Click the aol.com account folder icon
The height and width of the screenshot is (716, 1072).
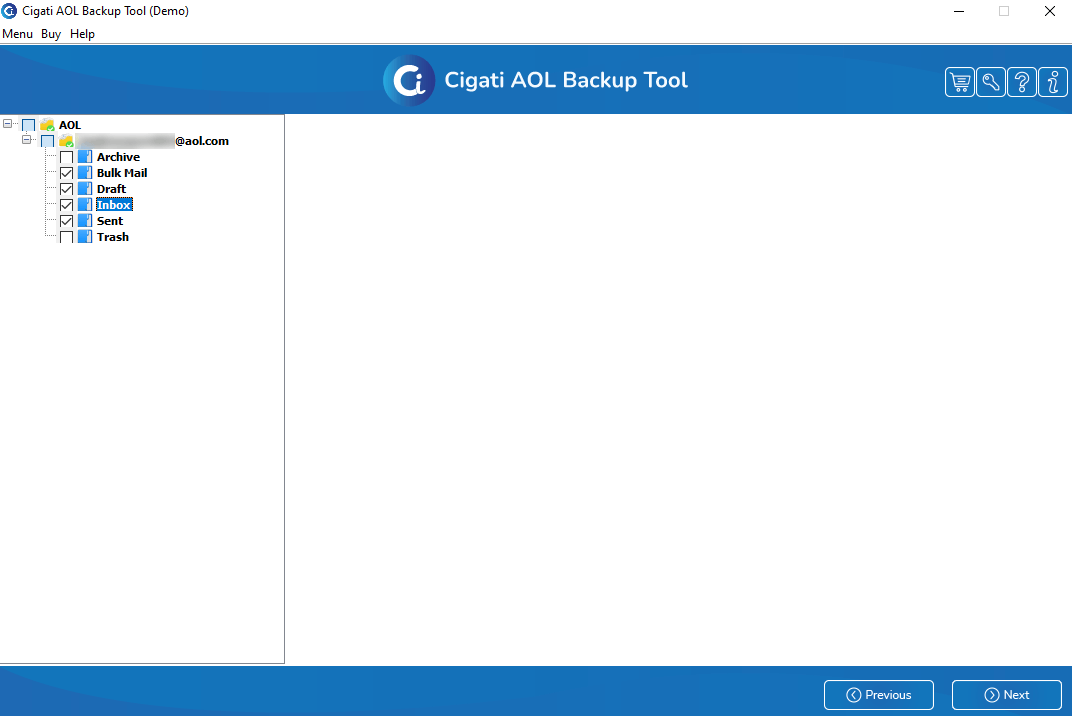(66, 141)
